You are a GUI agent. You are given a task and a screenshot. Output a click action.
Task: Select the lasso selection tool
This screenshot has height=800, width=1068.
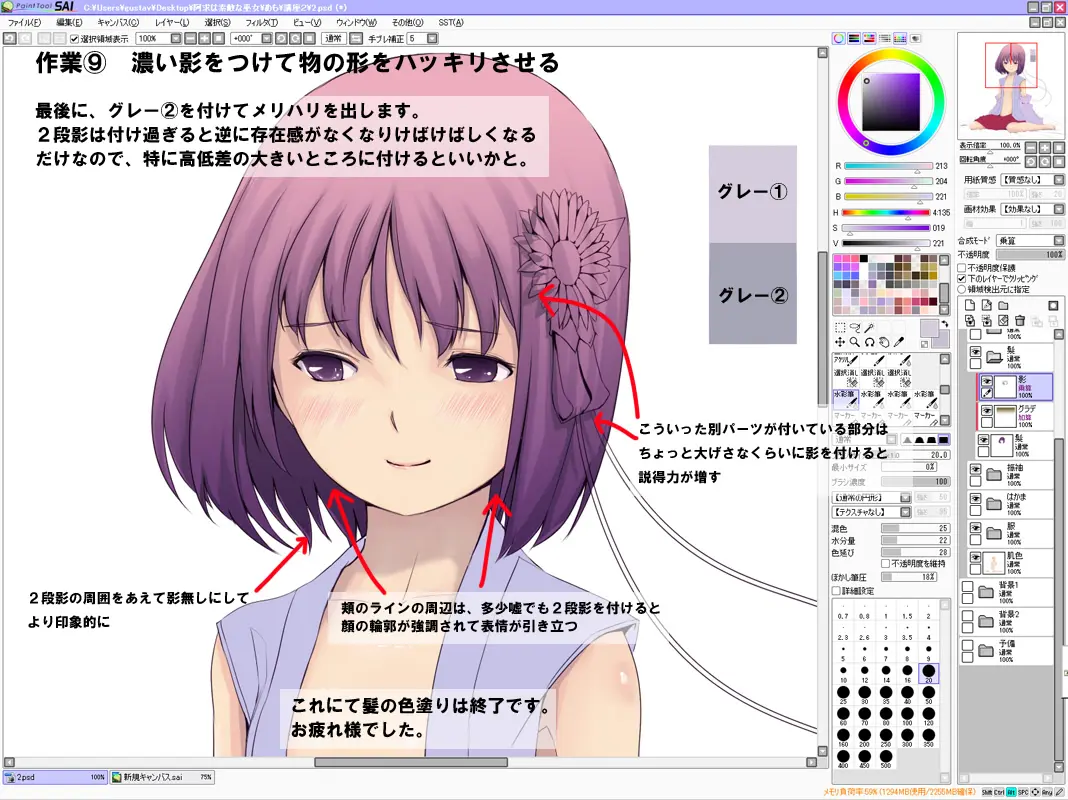855,327
